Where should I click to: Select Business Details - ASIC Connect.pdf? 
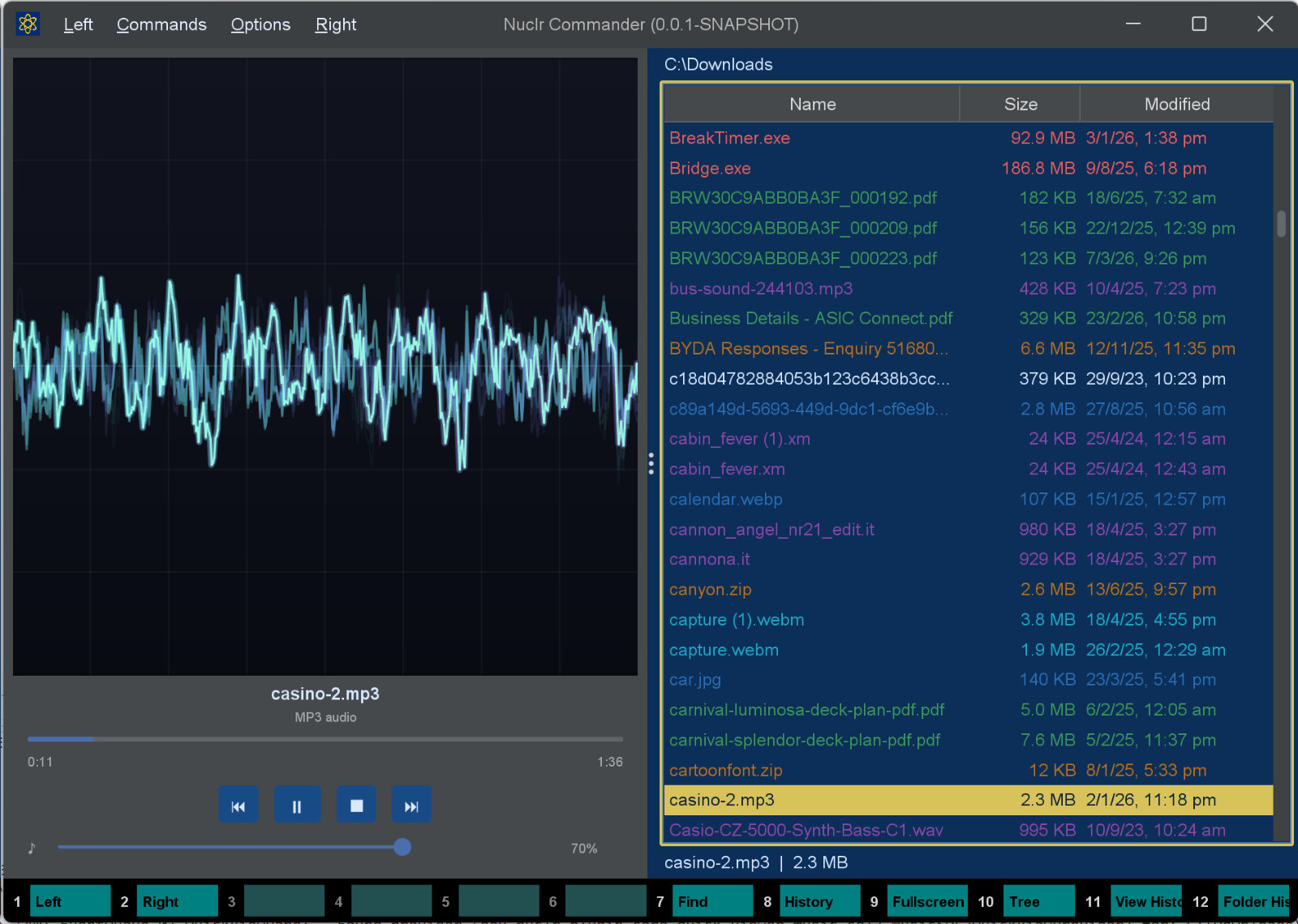coord(969,318)
